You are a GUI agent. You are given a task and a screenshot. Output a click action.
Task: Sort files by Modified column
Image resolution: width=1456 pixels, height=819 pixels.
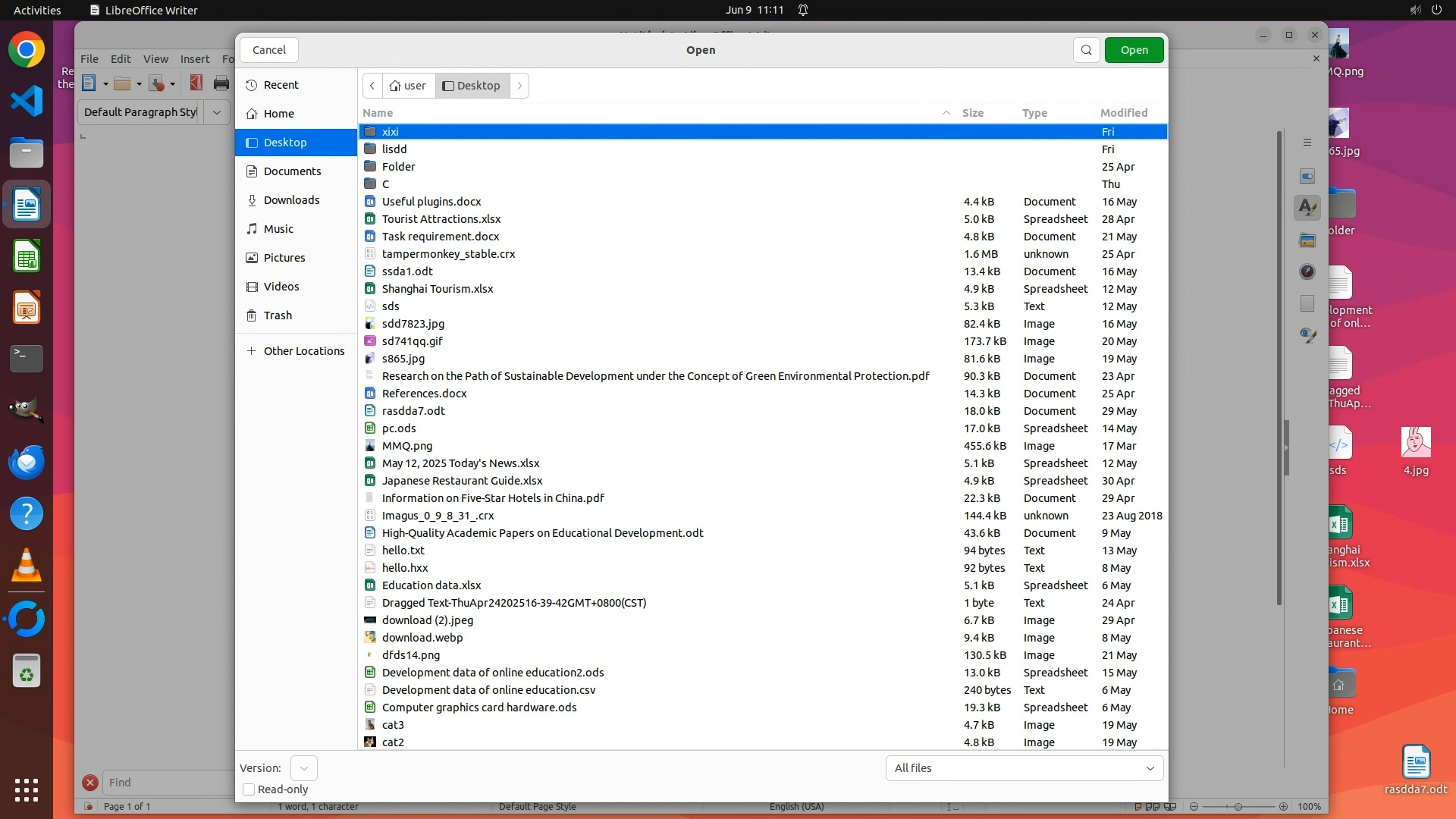coord(1123,113)
